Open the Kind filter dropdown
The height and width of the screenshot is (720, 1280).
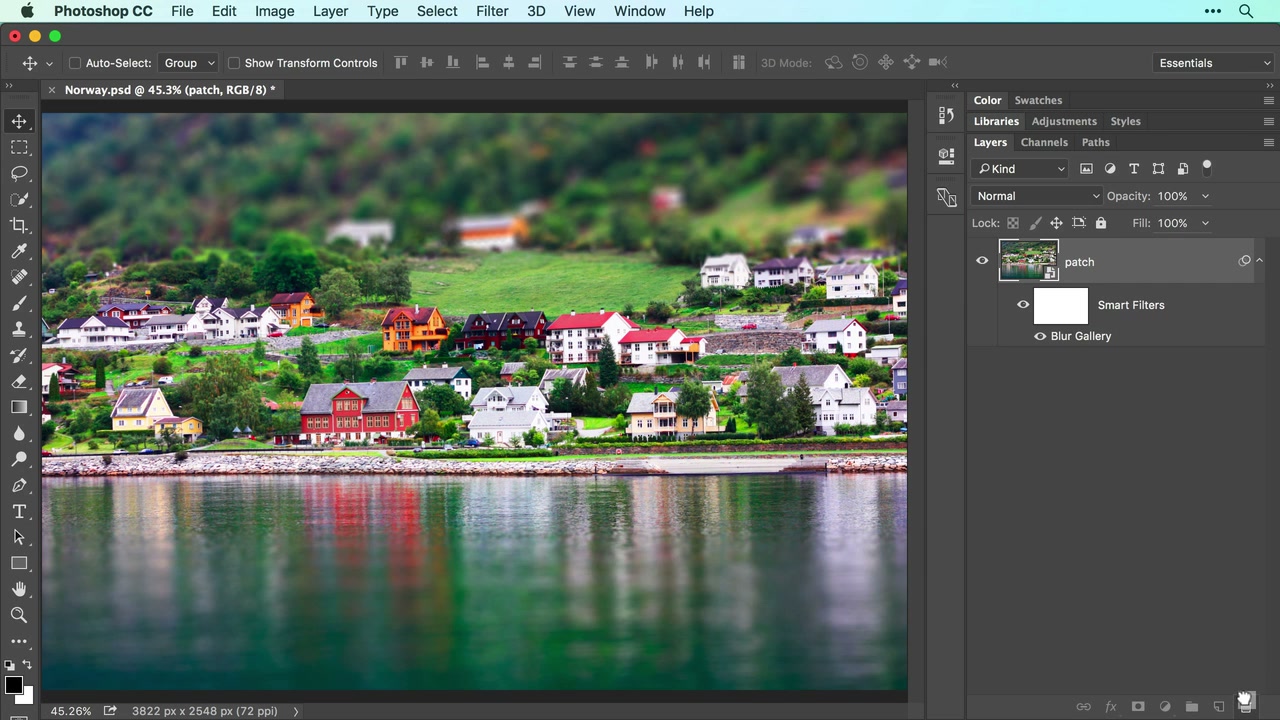[x=1020, y=169]
